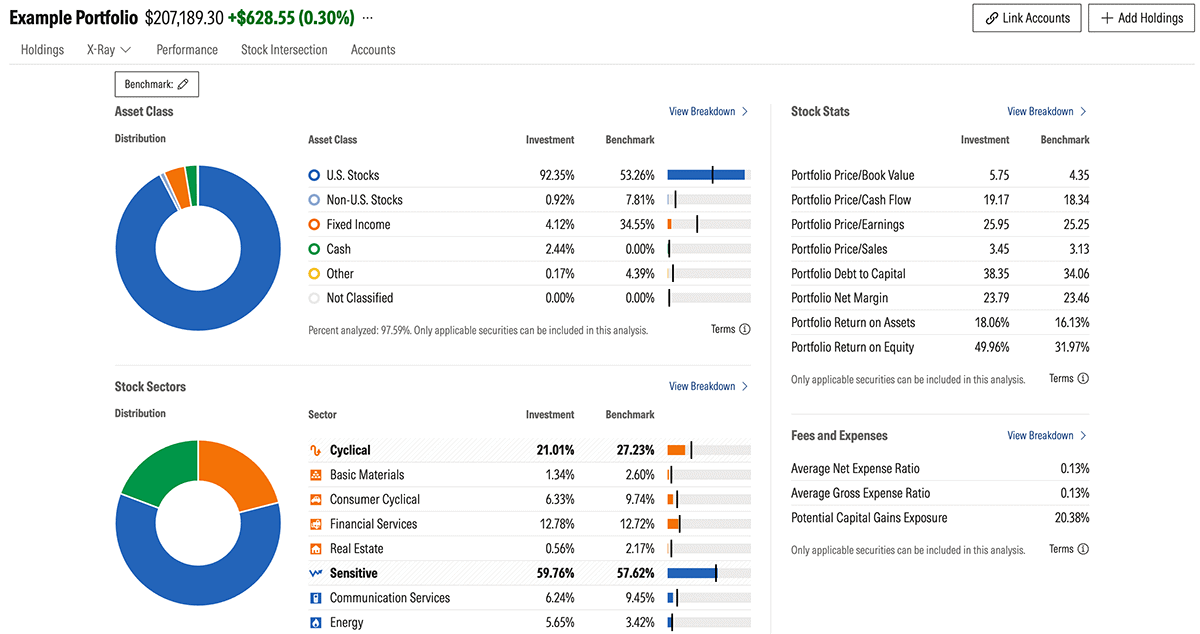This screenshot has width=1200, height=634.
Task: Click the 49.96% Return on Equity value
Action: point(991,347)
